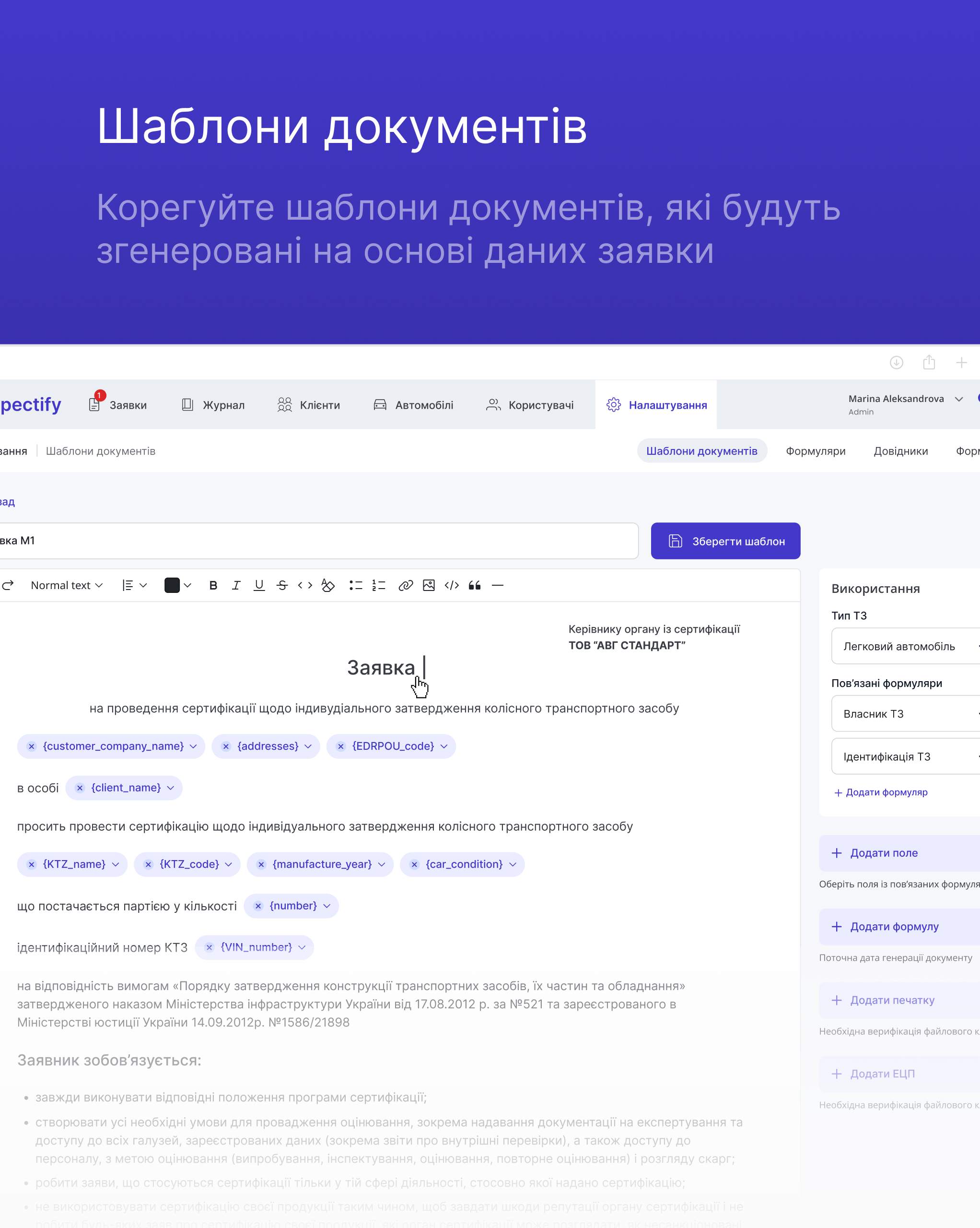Go to the Клієнти tab
This screenshot has height=1228, width=980.
tap(309, 405)
